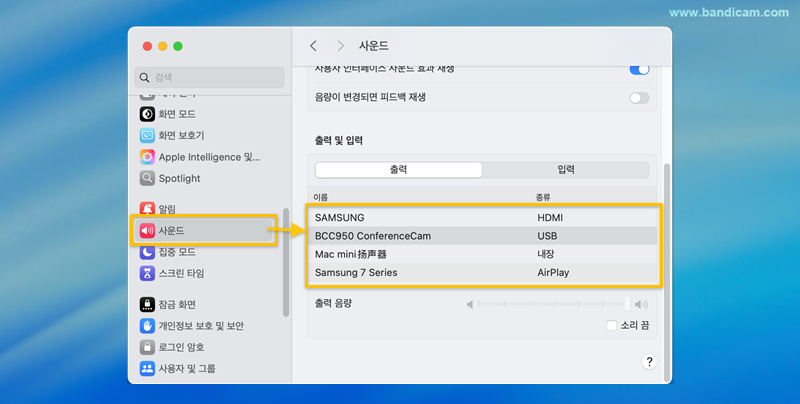Click the red close window button

(x=147, y=46)
